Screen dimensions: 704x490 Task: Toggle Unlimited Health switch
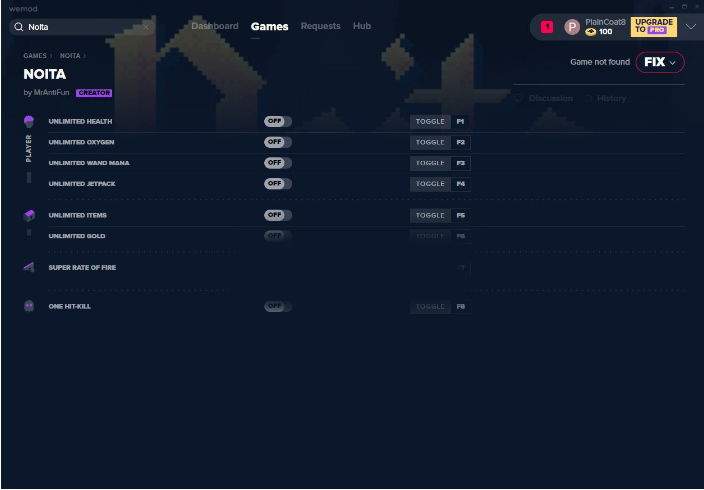pos(278,121)
